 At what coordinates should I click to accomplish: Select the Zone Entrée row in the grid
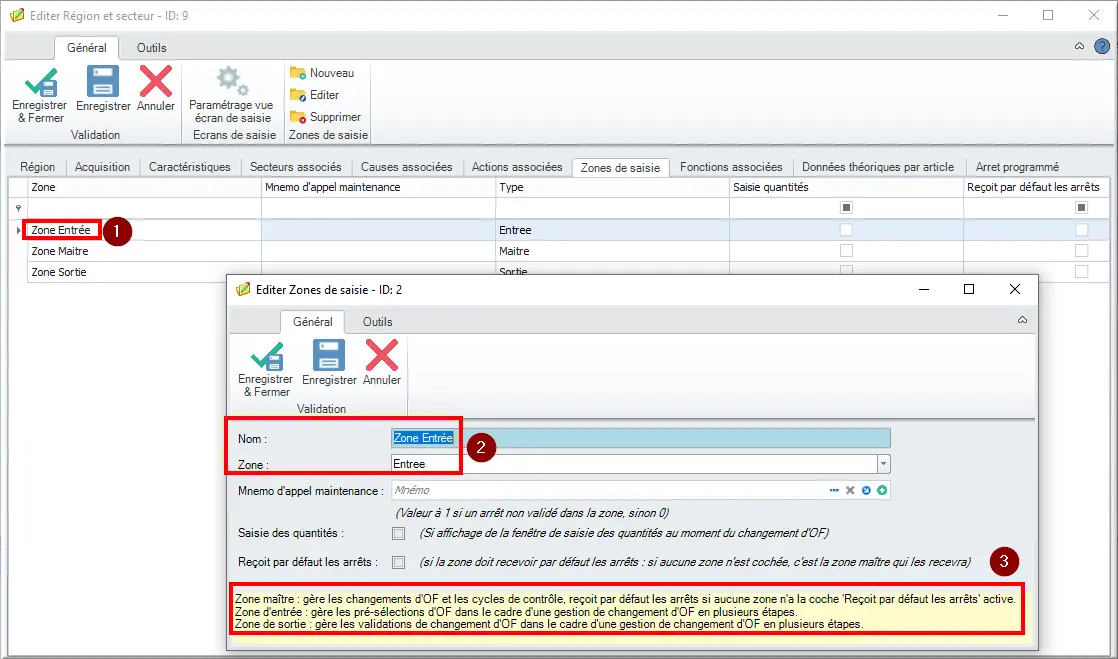(x=568, y=230)
